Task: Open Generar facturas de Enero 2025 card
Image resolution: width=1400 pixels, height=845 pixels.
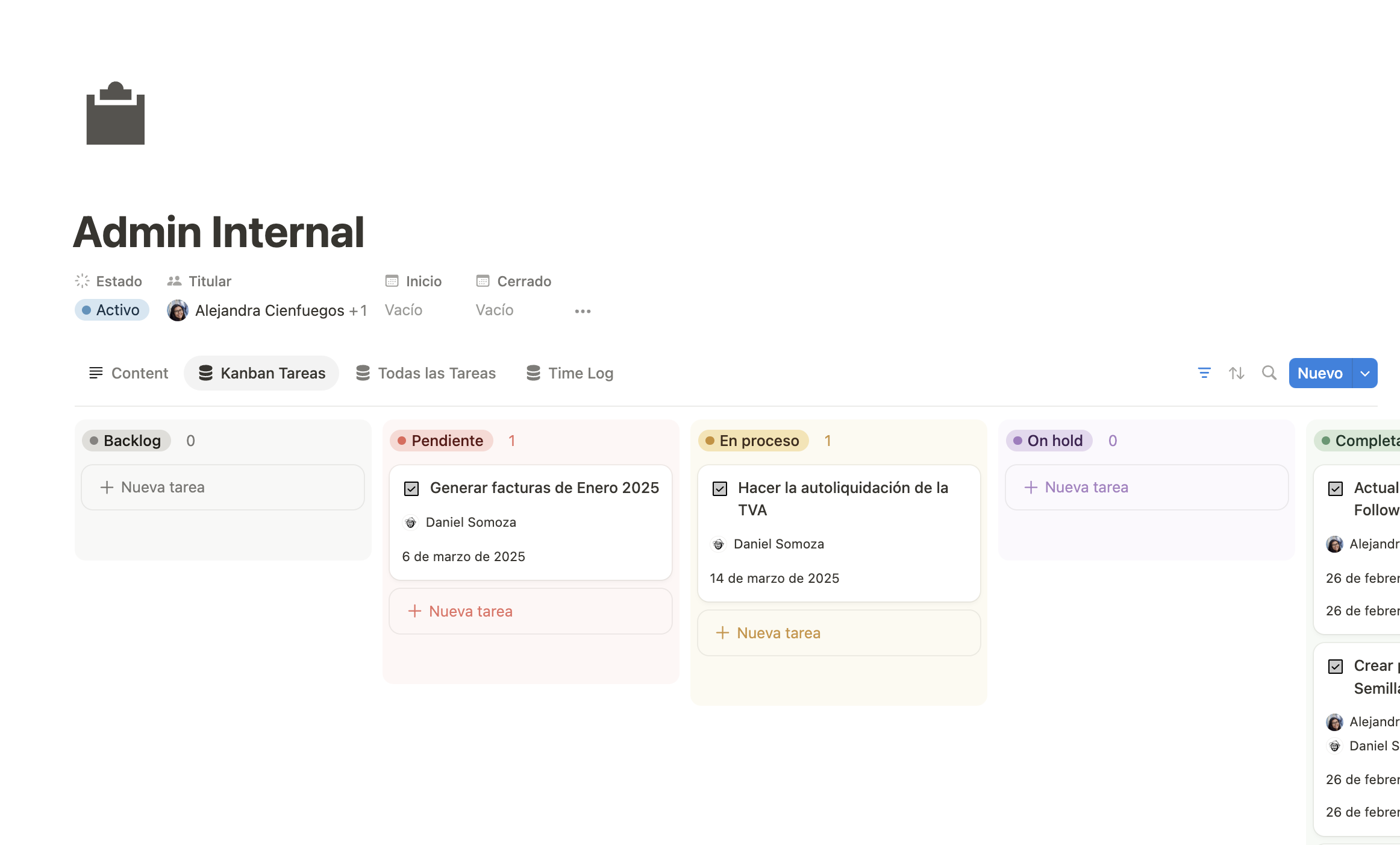Action: (530, 522)
